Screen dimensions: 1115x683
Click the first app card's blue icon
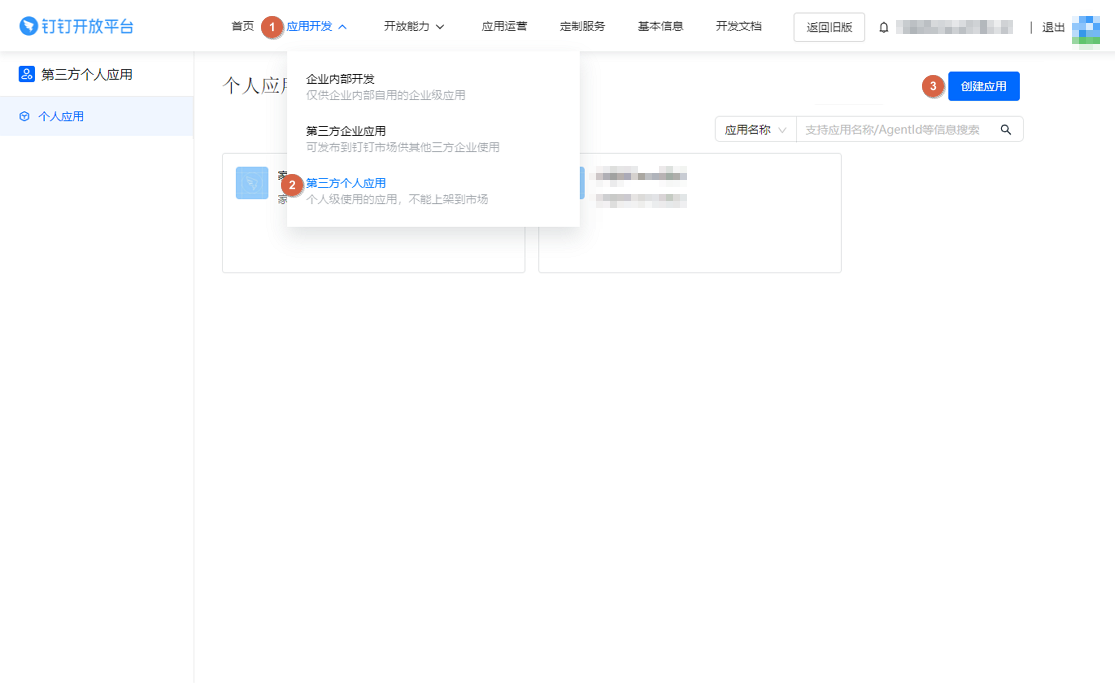[252, 183]
